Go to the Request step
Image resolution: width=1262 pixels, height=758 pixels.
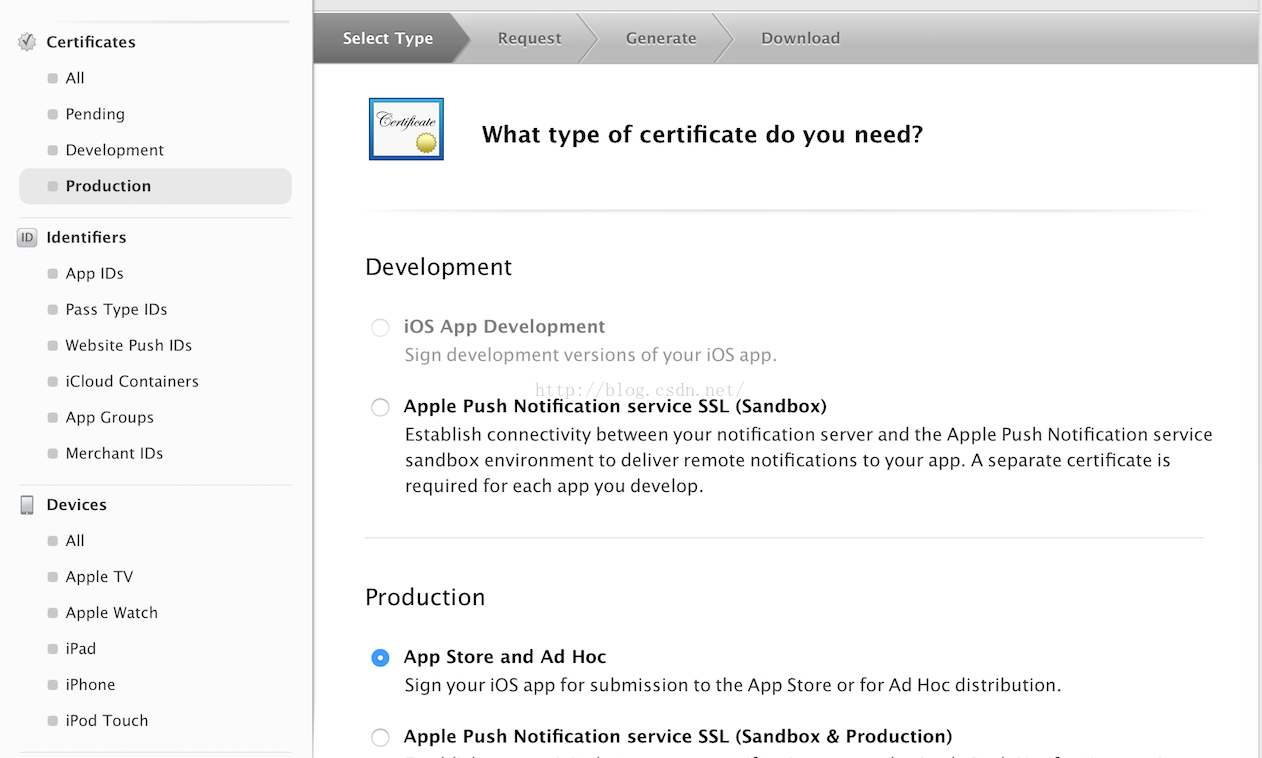(x=529, y=39)
